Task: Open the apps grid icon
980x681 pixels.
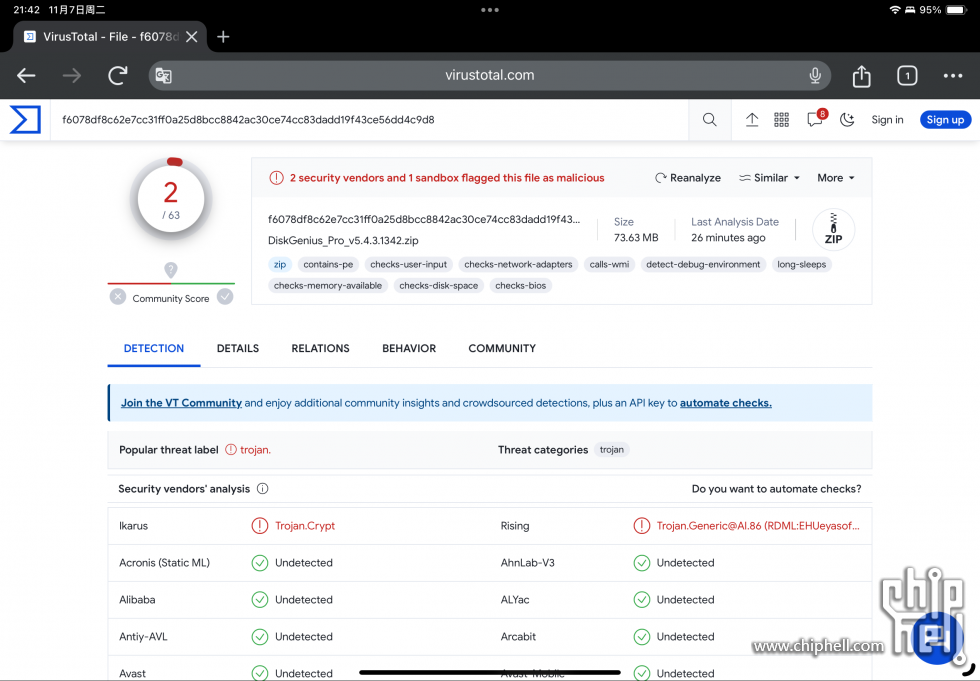Action: tap(781, 119)
